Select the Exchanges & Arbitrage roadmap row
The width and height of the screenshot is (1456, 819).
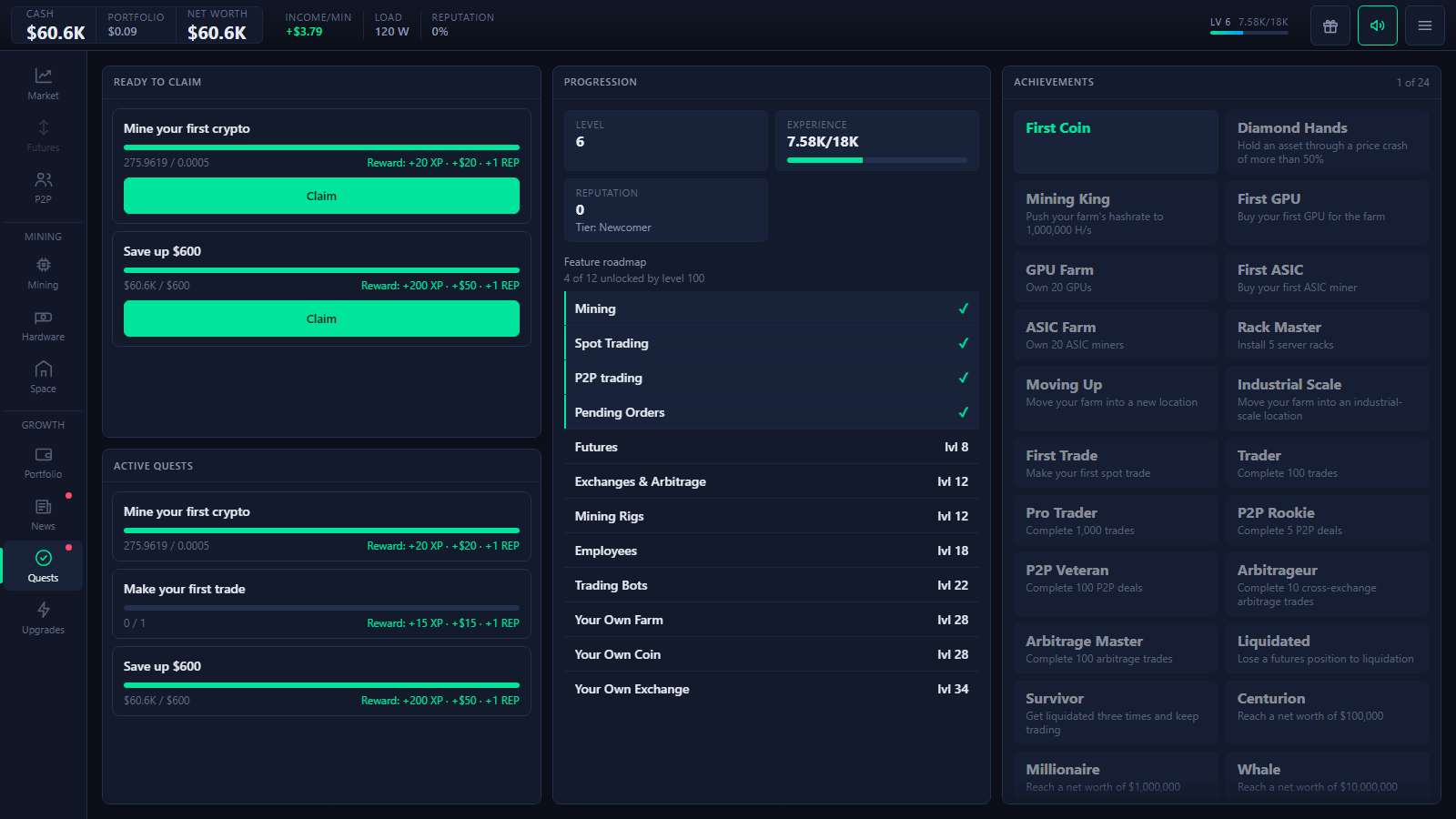click(771, 481)
